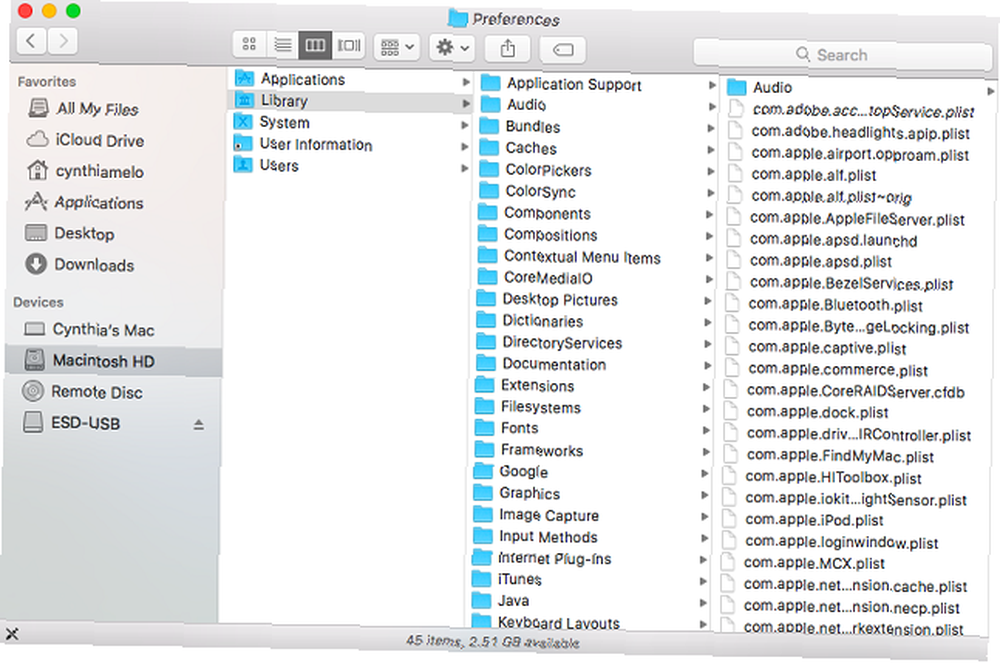
Task: Select the System folder
Action: pos(272,122)
